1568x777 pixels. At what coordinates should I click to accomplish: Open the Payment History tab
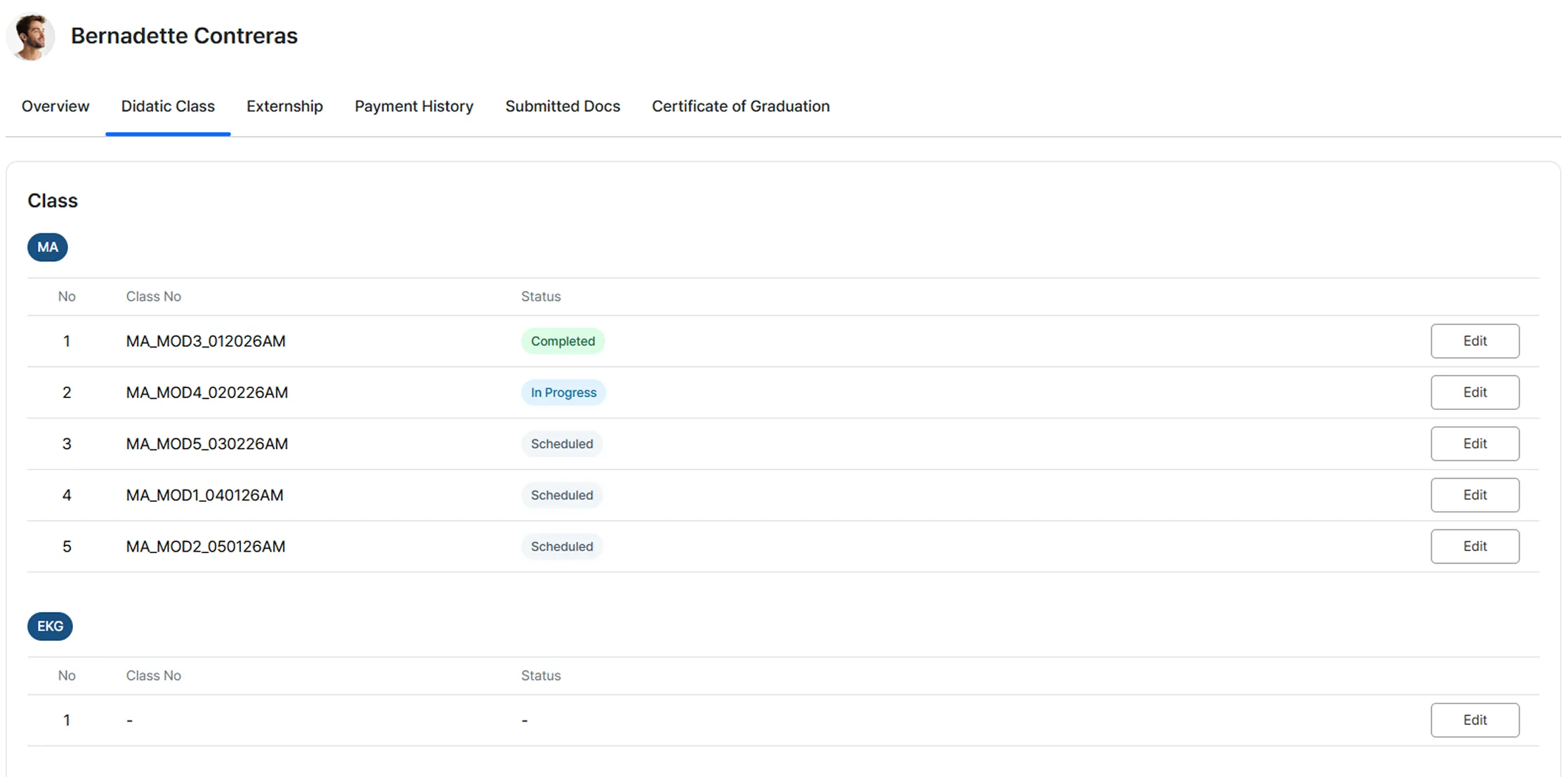coord(414,106)
